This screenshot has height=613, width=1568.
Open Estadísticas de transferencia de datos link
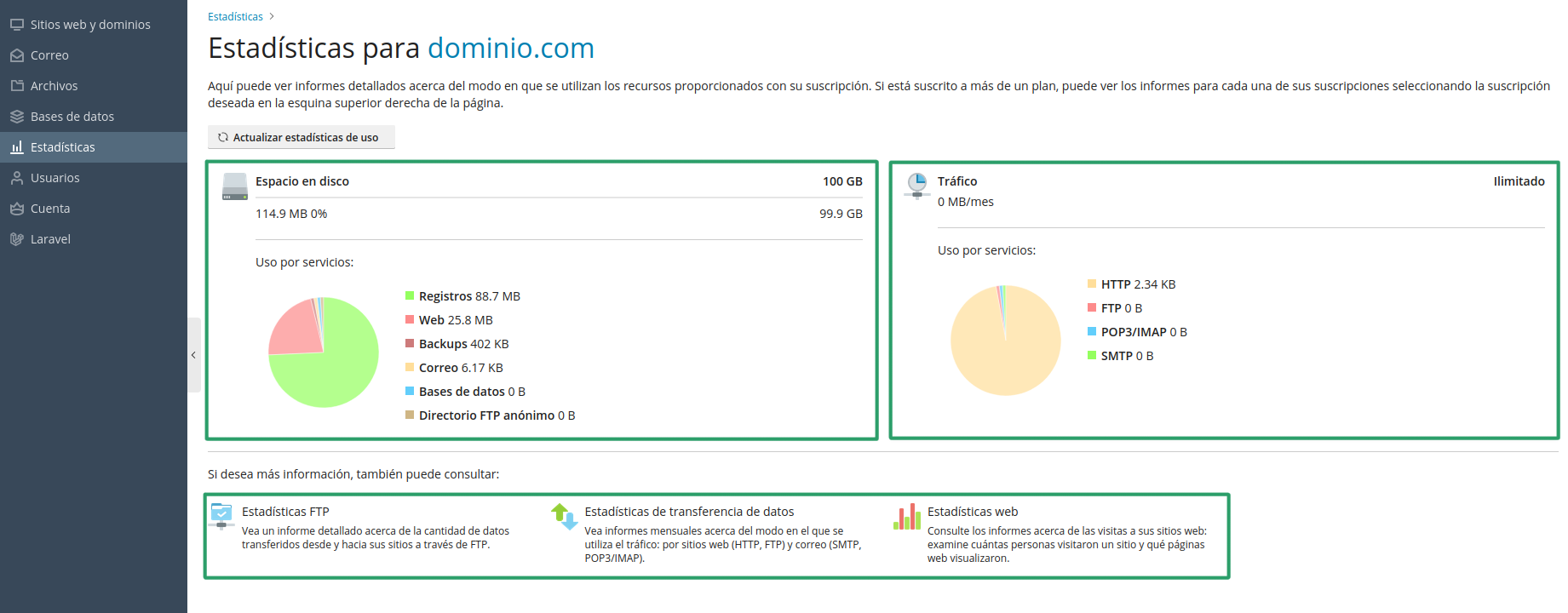click(689, 512)
